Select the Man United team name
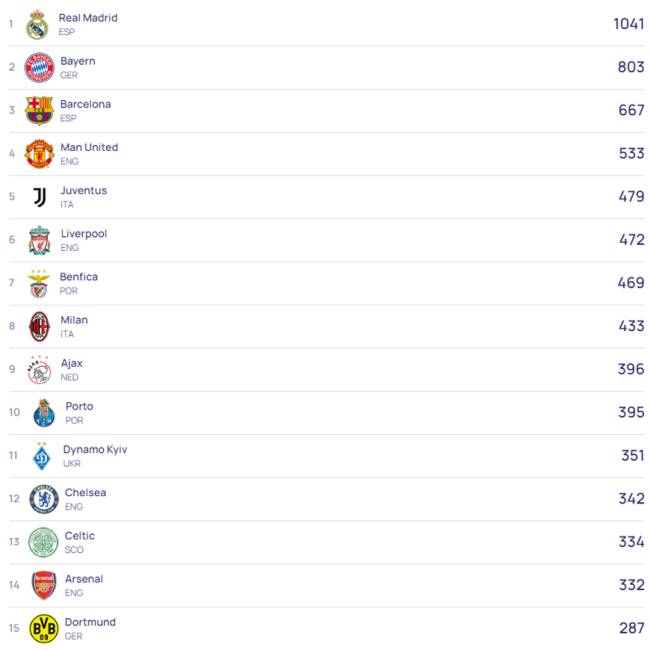The height and width of the screenshot is (650, 650). pos(89,147)
